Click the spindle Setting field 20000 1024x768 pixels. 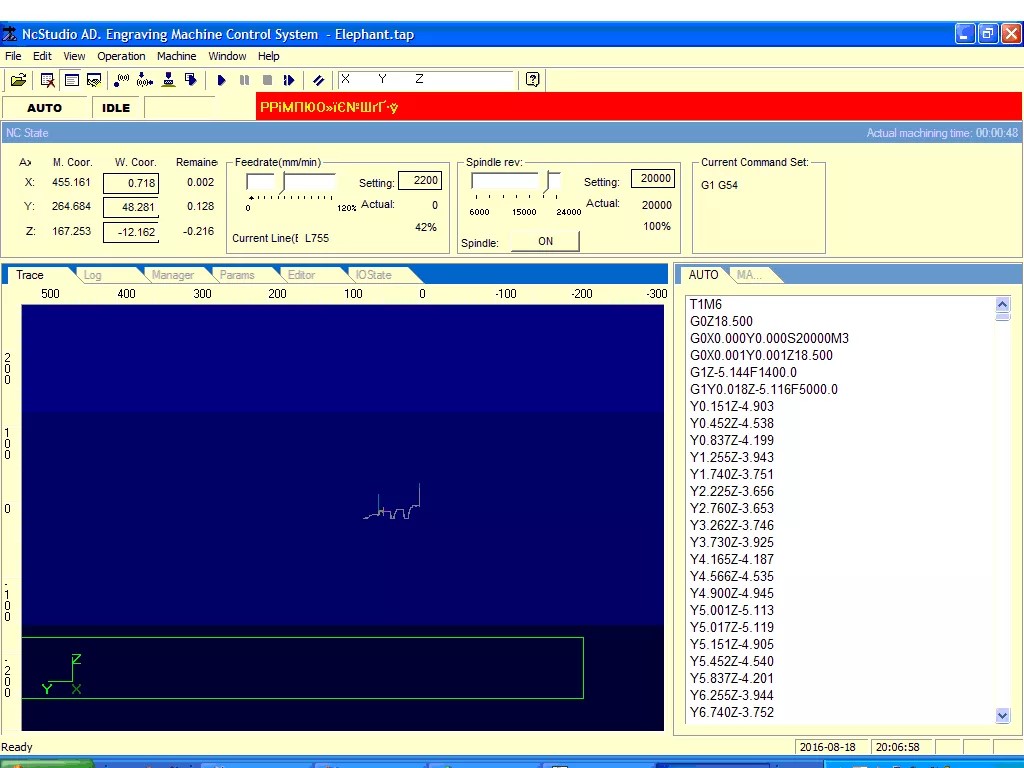[x=652, y=179]
